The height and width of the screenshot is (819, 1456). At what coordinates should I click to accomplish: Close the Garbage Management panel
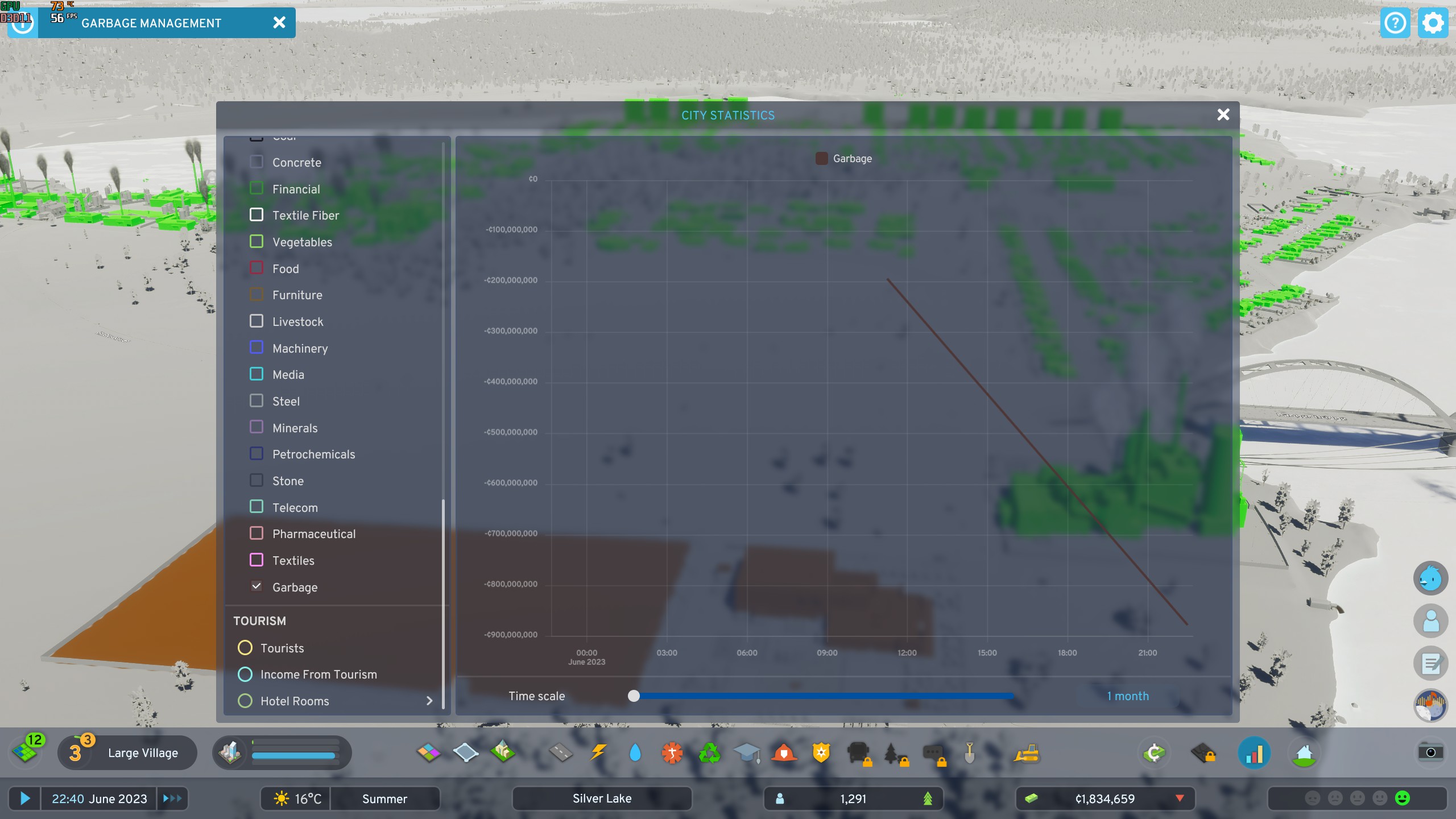tap(279, 23)
